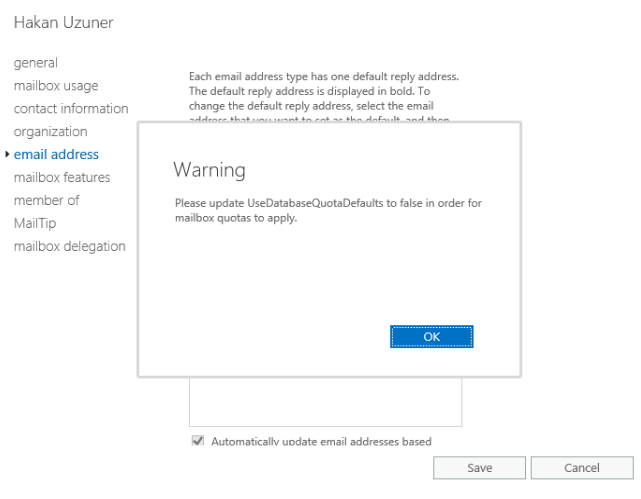Click the Cancel button
This screenshot has width=641, height=499.
(x=581, y=468)
